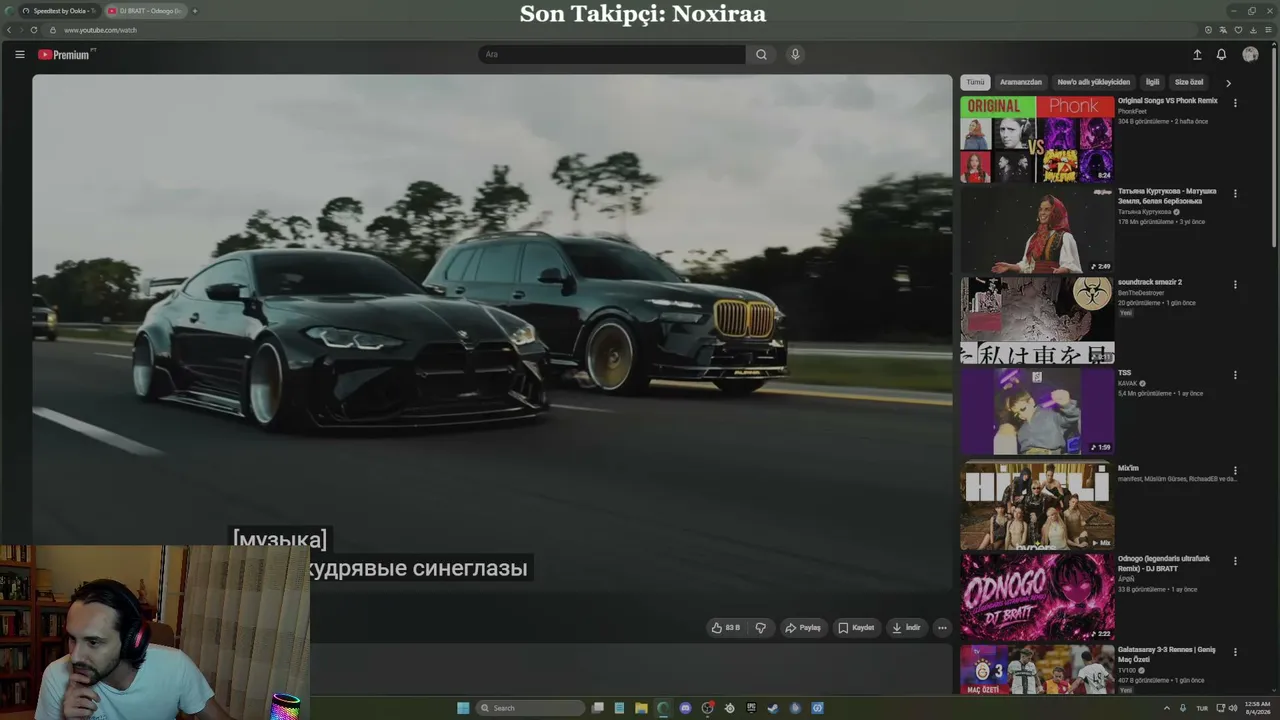Open more actions (three dots) under video
This screenshot has height=720, width=1280.
tap(942, 628)
